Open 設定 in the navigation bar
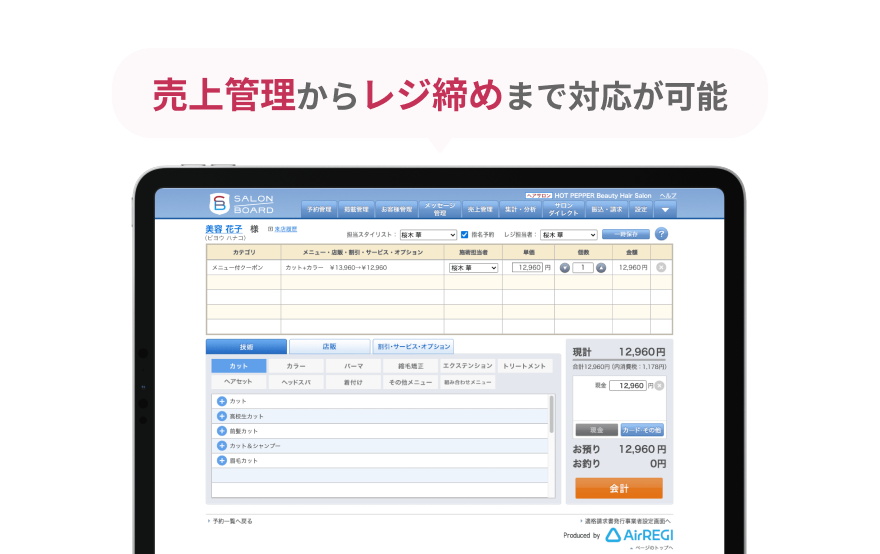This screenshot has height=554, width=880. 641,209
